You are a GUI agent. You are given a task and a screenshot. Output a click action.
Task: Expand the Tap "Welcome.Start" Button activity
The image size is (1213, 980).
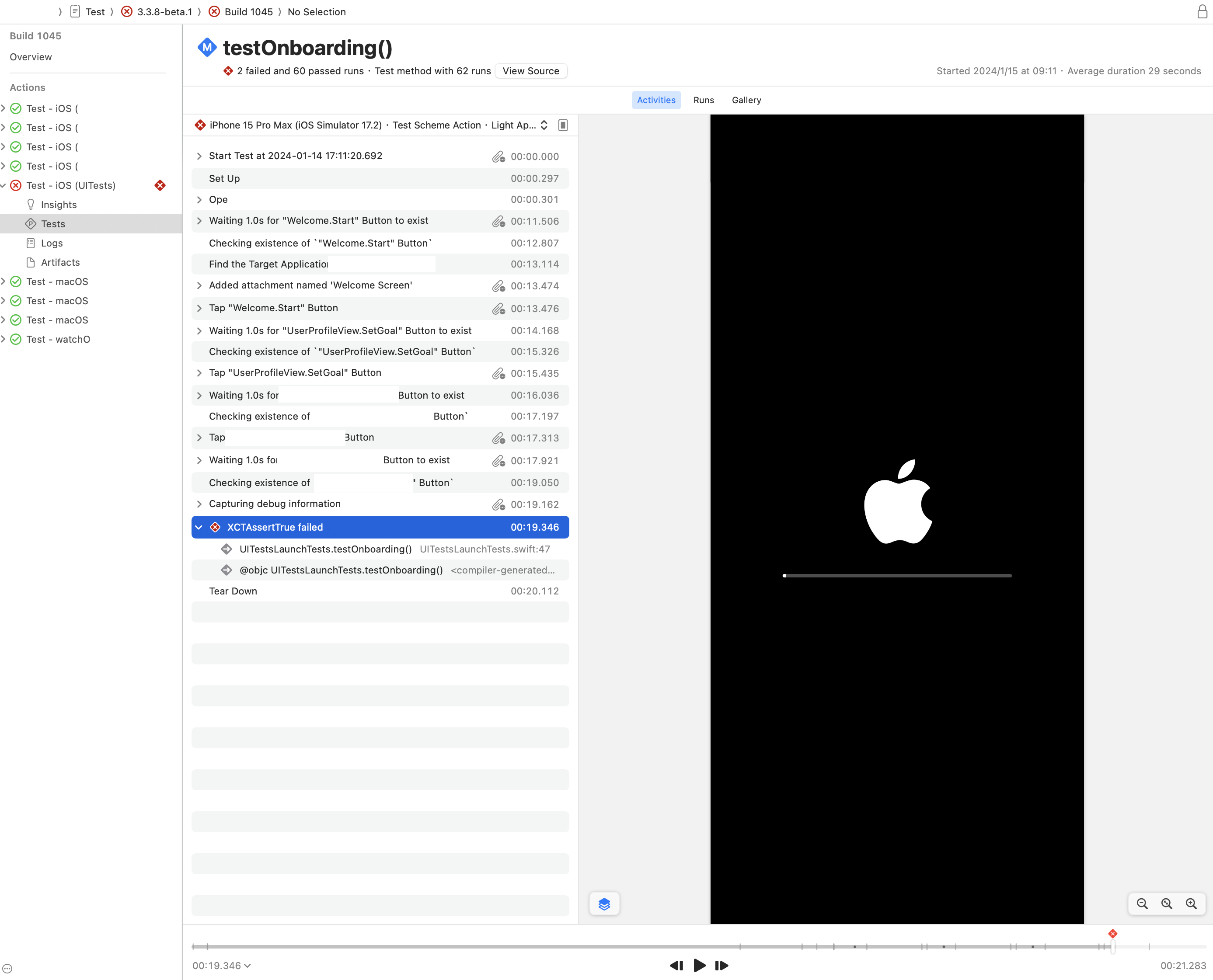[199, 308]
